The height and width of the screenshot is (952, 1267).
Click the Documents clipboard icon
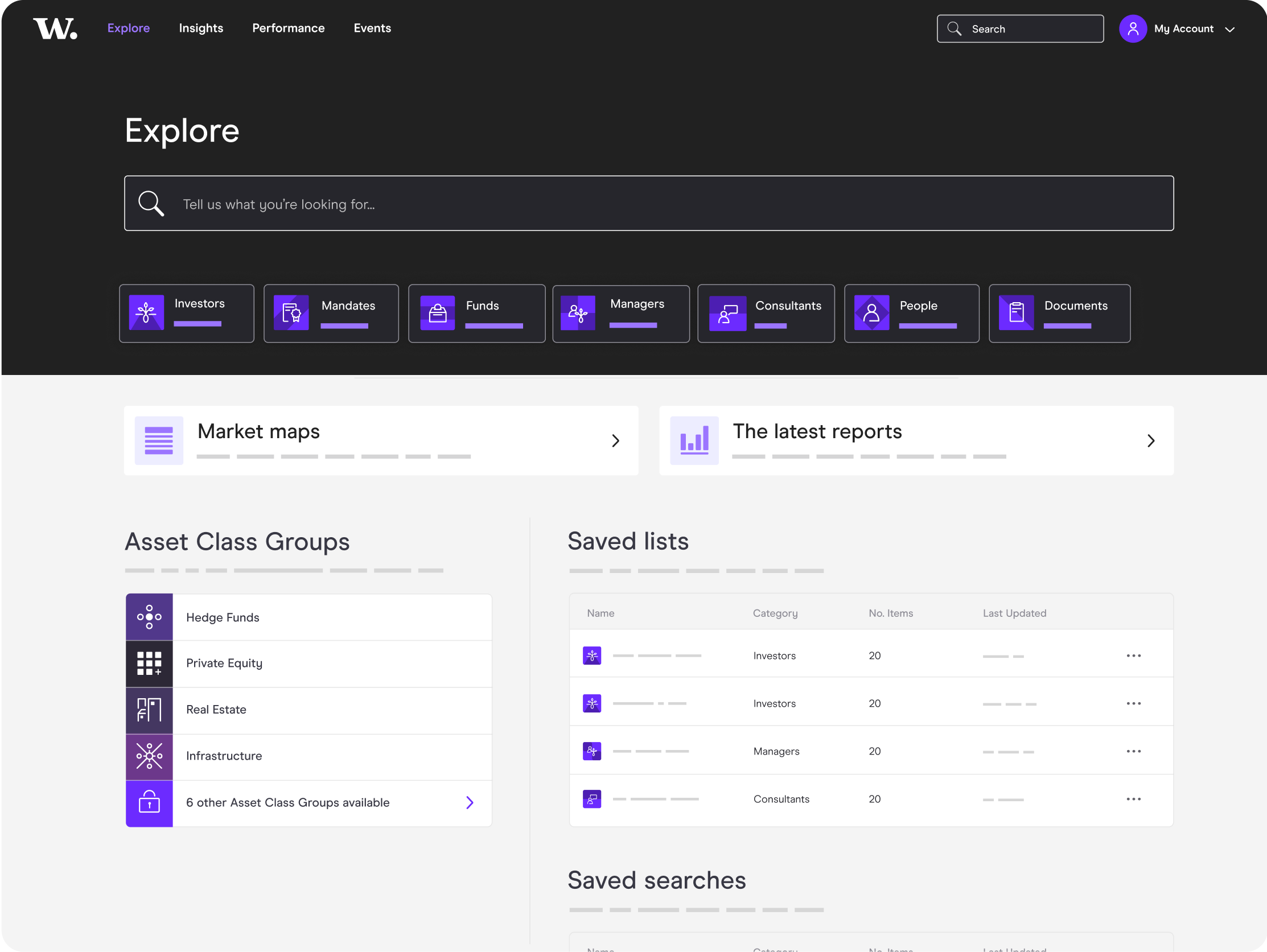pyautogui.click(x=1017, y=313)
